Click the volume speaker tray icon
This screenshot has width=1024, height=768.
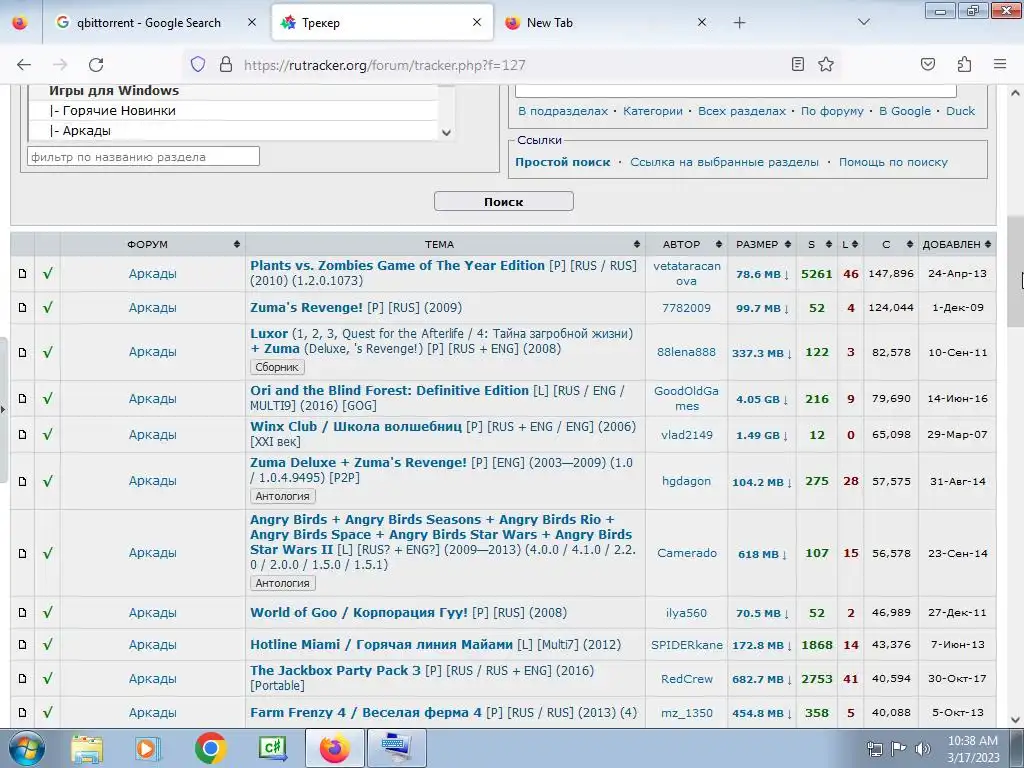click(x=922, y=749)
